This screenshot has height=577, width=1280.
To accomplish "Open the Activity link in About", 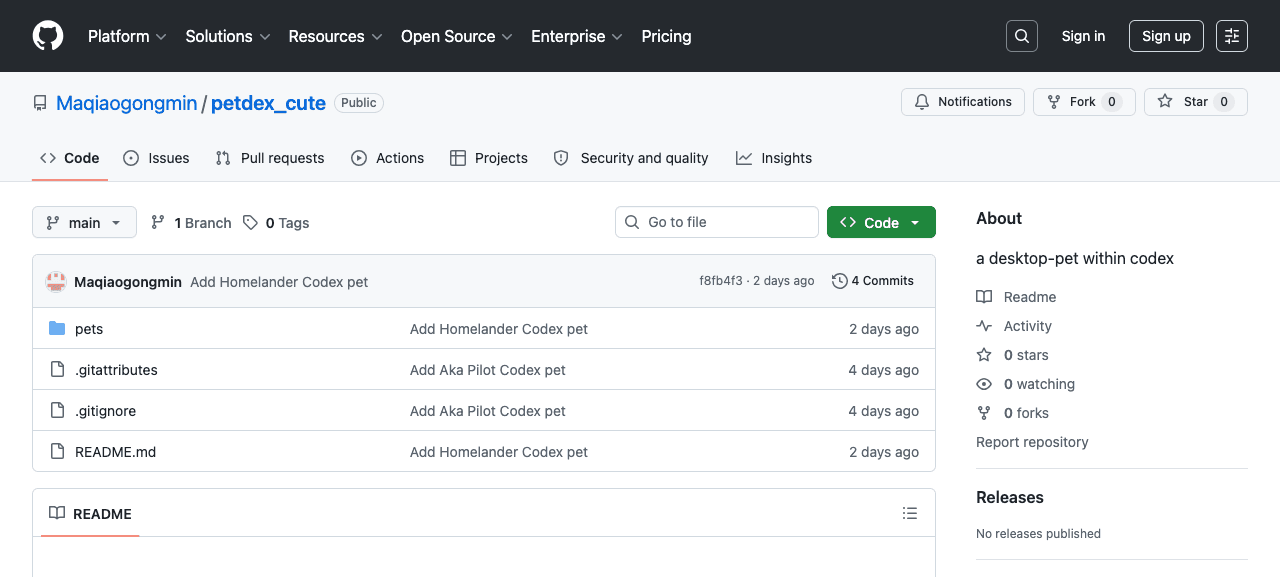I will tap(1014, 326).
